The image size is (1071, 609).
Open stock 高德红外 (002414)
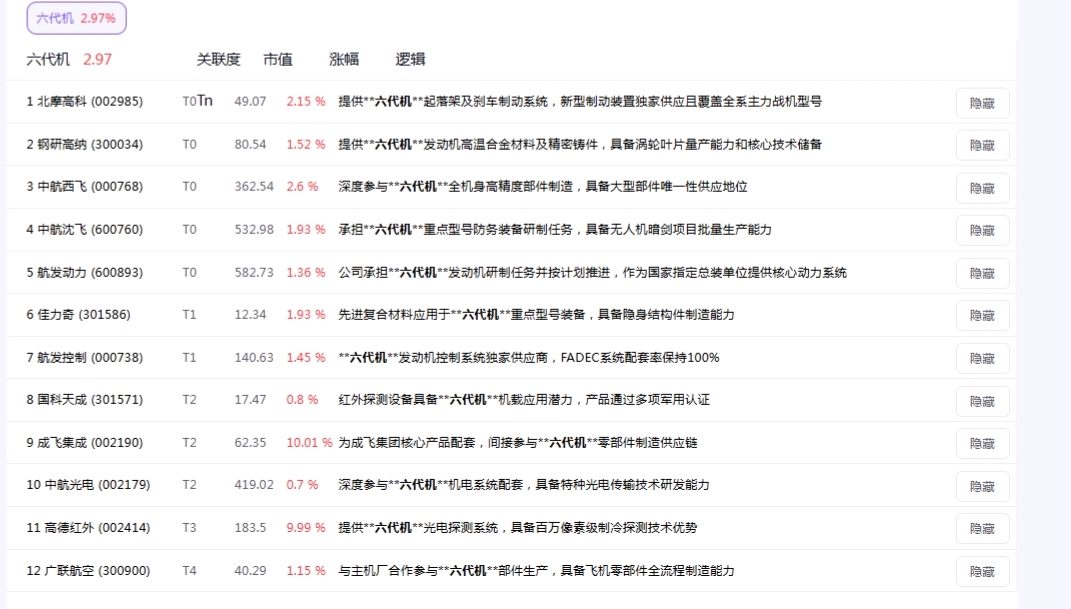[x=88, y=528]
